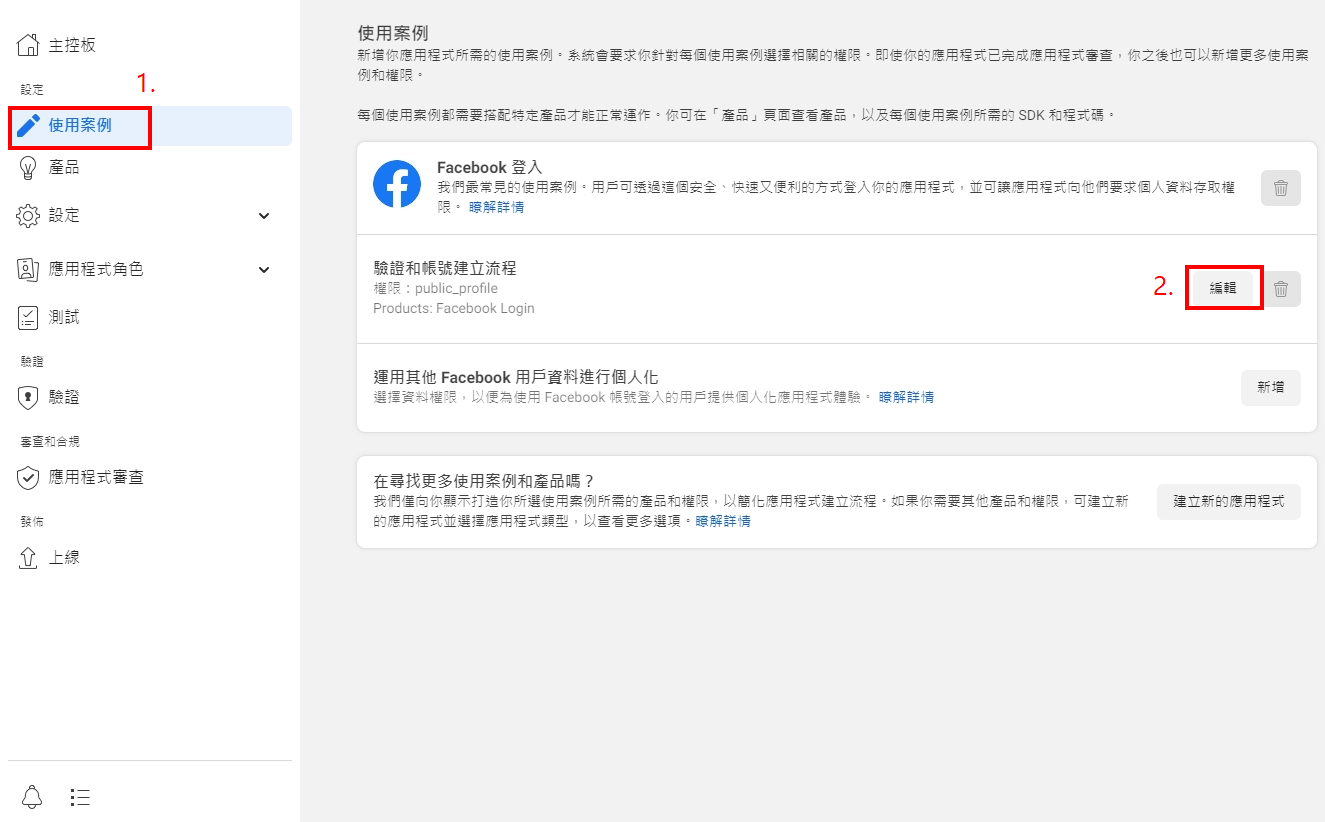
Task: Select 使用案例 in the sidebar
Action: 150,126
